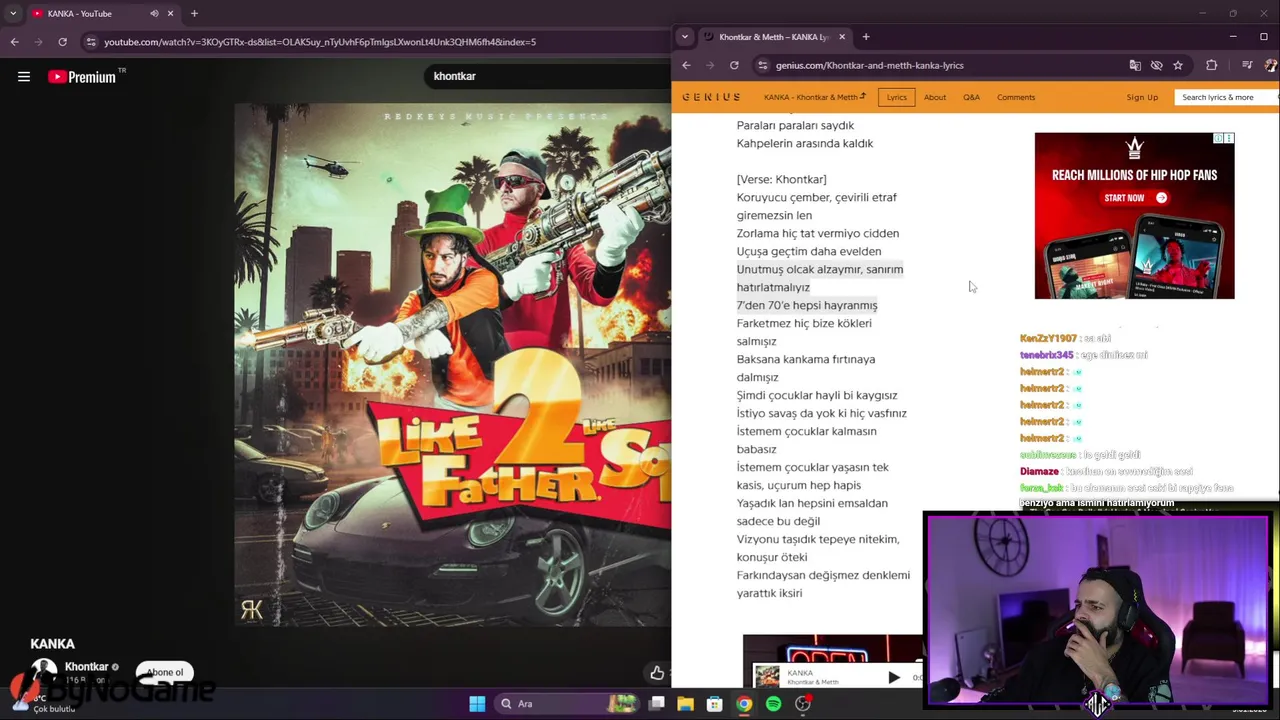Switch to the Comments tab on Genius
The image size is (1280, 720).
(1016, 97)
